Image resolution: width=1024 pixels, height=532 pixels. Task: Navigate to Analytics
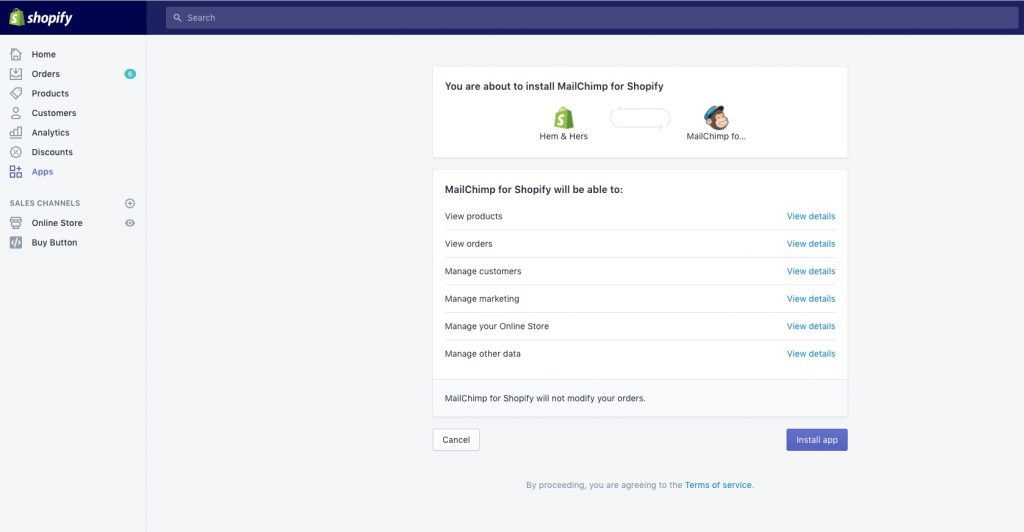pos(50,133)
